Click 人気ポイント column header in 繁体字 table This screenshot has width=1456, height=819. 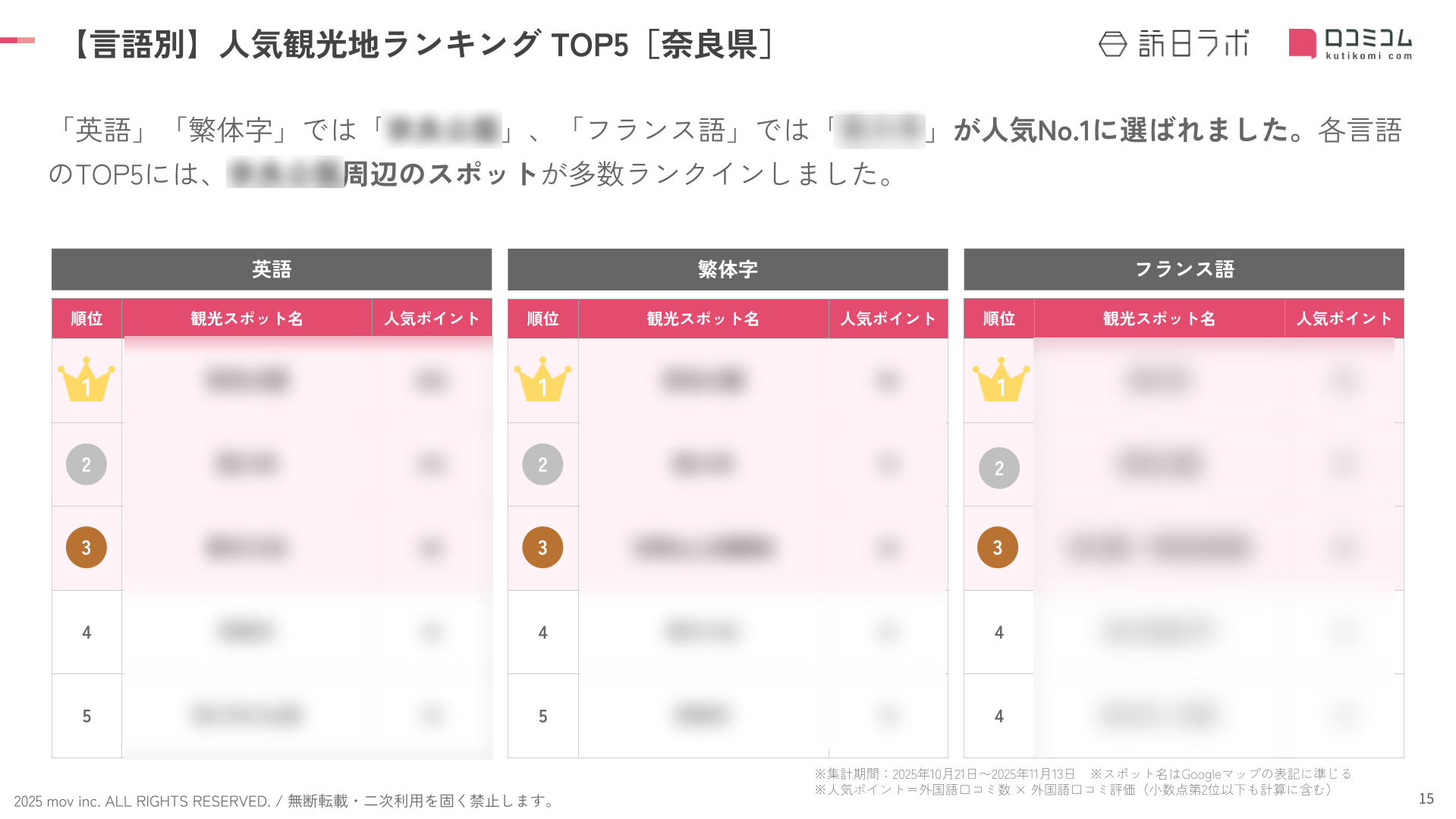pyautogui.click(x=888, y=318)
